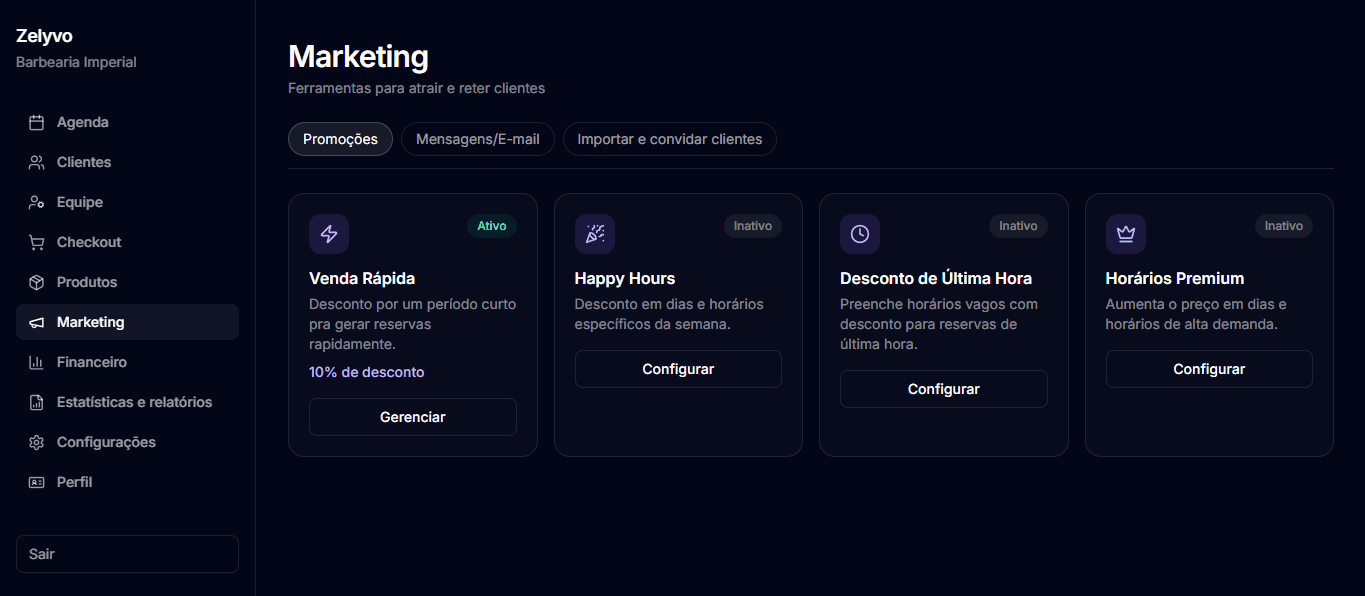
Task: Click the report icon beside Estatísticas e relatórios
Action: coord(37,402)
